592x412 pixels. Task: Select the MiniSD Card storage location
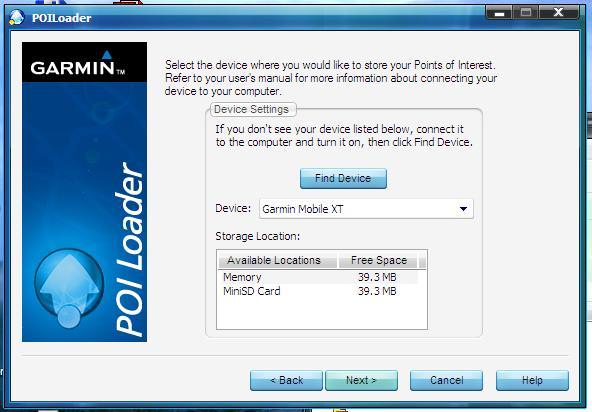point(318,291)
